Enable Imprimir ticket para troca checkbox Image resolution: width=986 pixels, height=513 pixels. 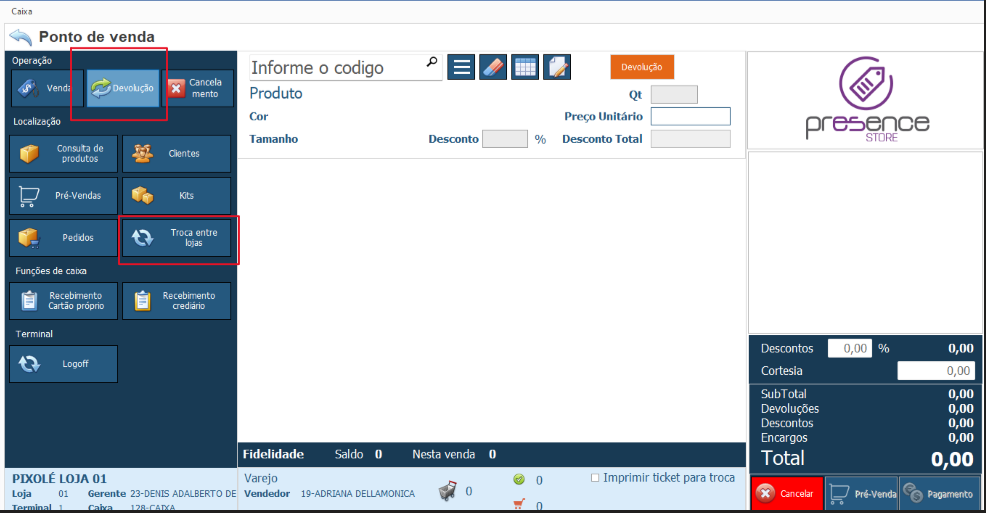596,478
